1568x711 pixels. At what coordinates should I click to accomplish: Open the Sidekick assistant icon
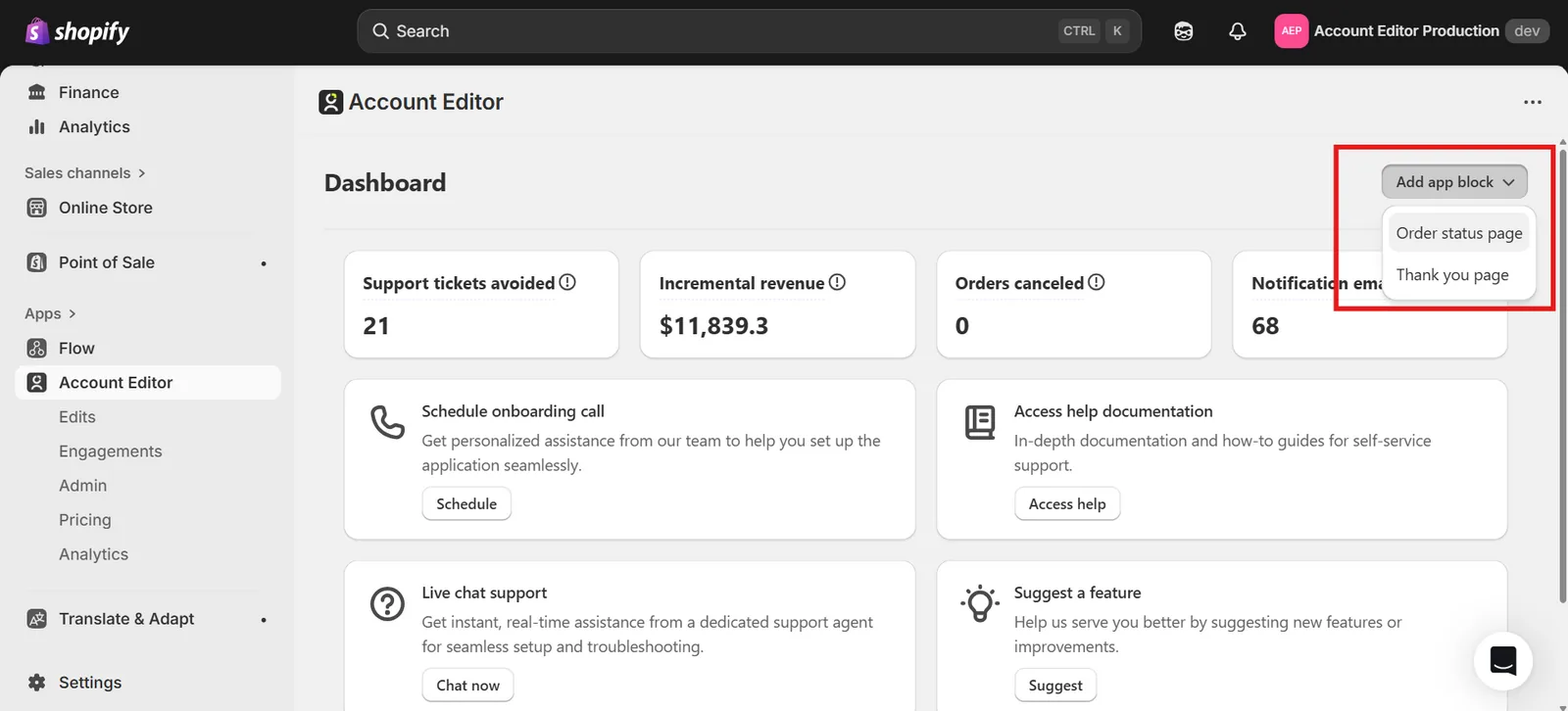[1184, 31]
